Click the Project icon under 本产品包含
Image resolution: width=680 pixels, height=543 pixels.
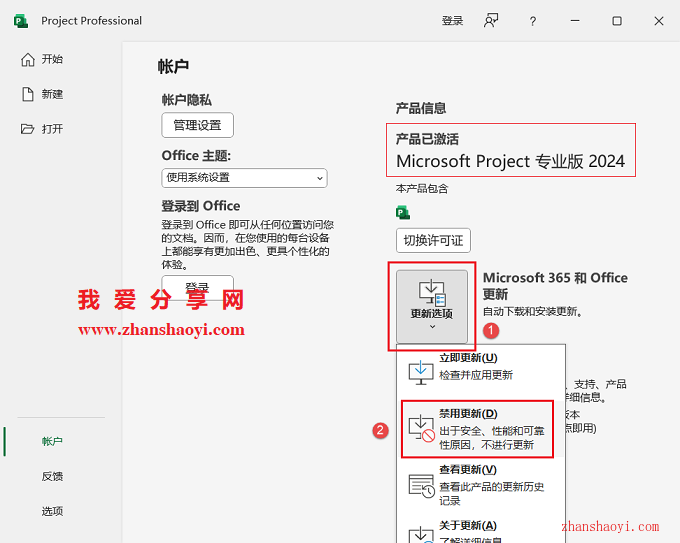tap(403, 213)
